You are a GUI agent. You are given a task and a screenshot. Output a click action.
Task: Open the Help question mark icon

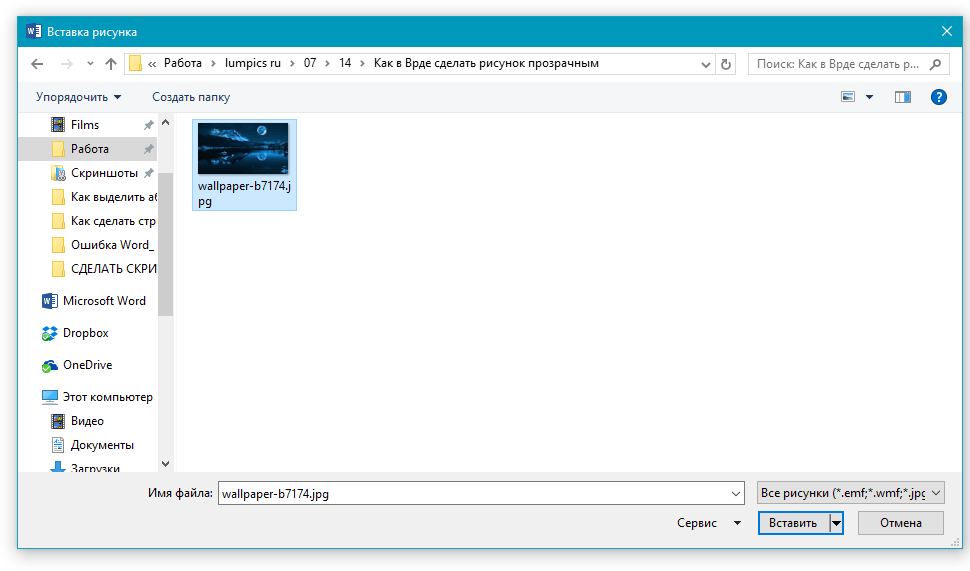point(938,97)
